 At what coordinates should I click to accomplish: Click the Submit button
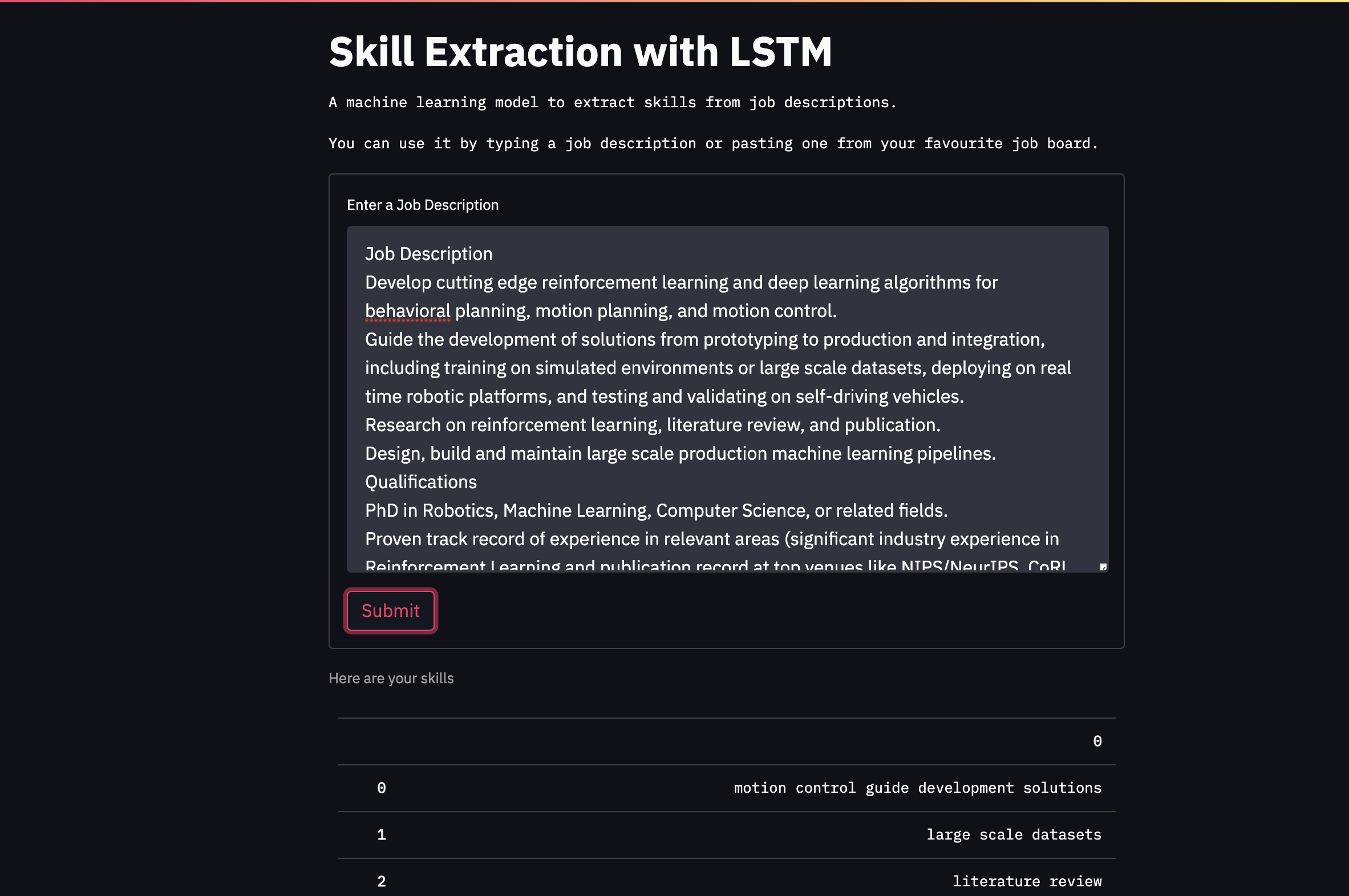(390, 611)
